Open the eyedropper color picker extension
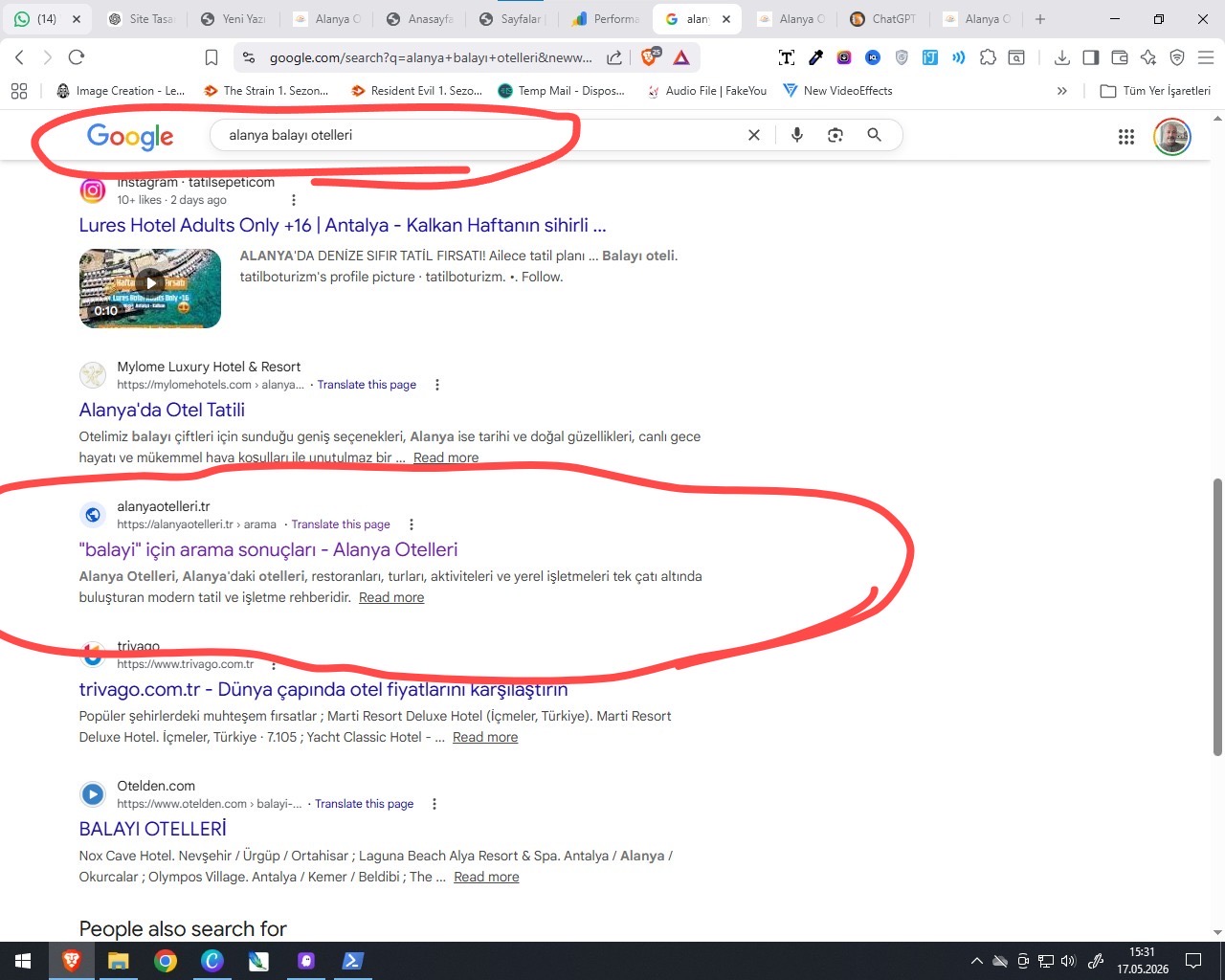 tap(815, 57)
